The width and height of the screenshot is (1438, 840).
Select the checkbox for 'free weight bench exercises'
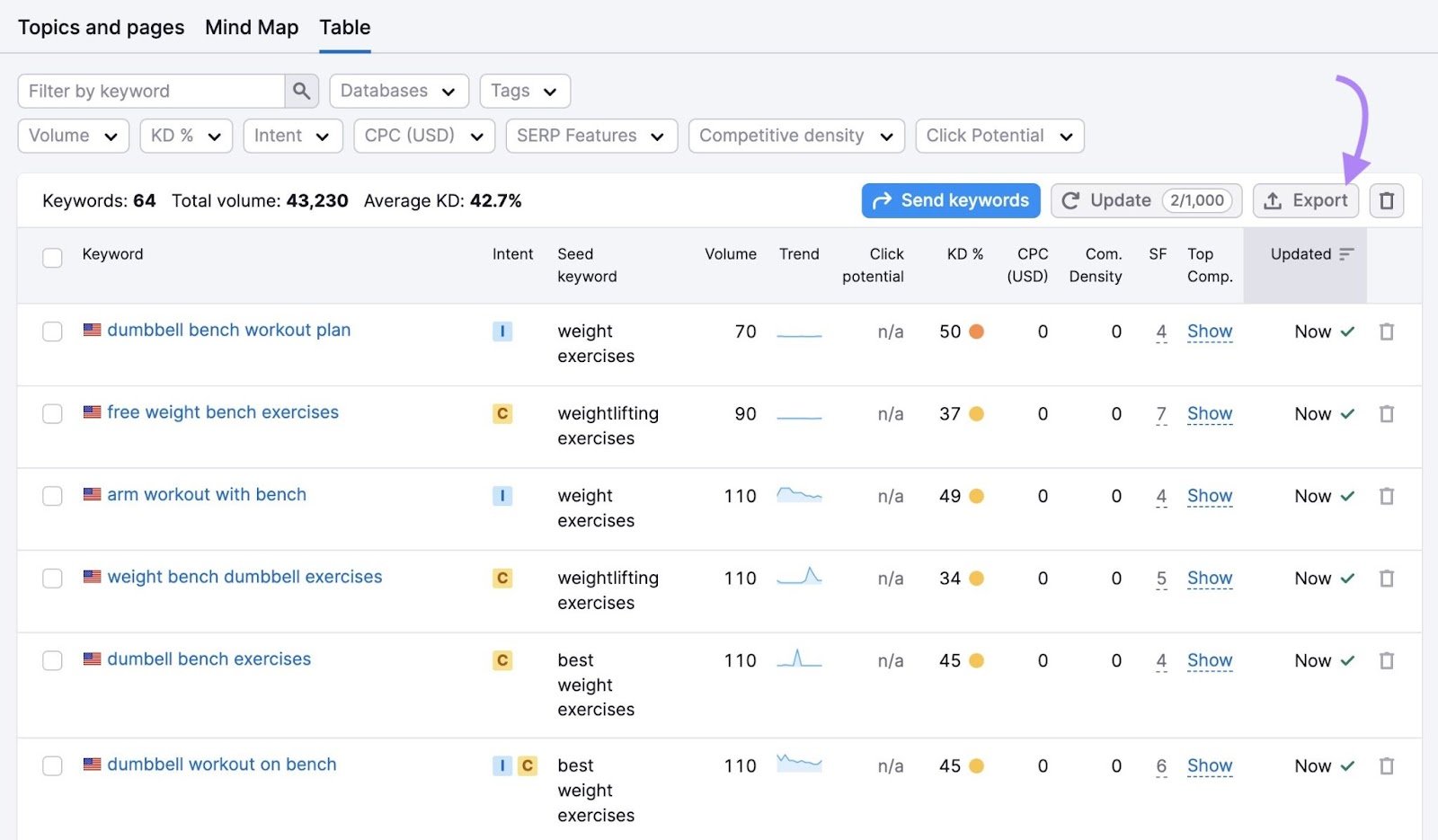52,413
